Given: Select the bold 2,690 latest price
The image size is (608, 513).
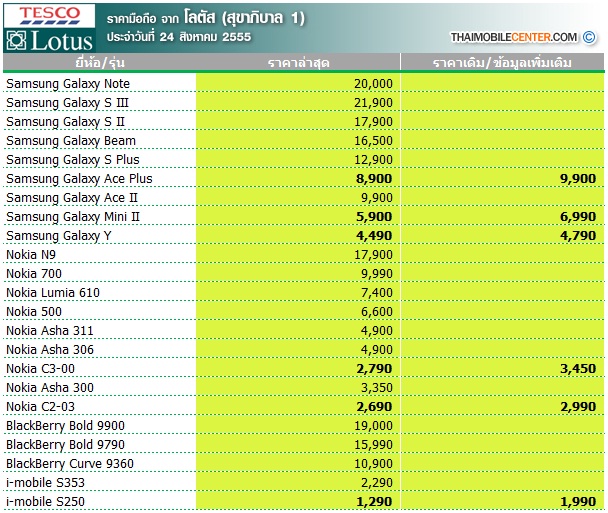Looking at the screenshot, I should pyautogui.click(x=374, y=407).
